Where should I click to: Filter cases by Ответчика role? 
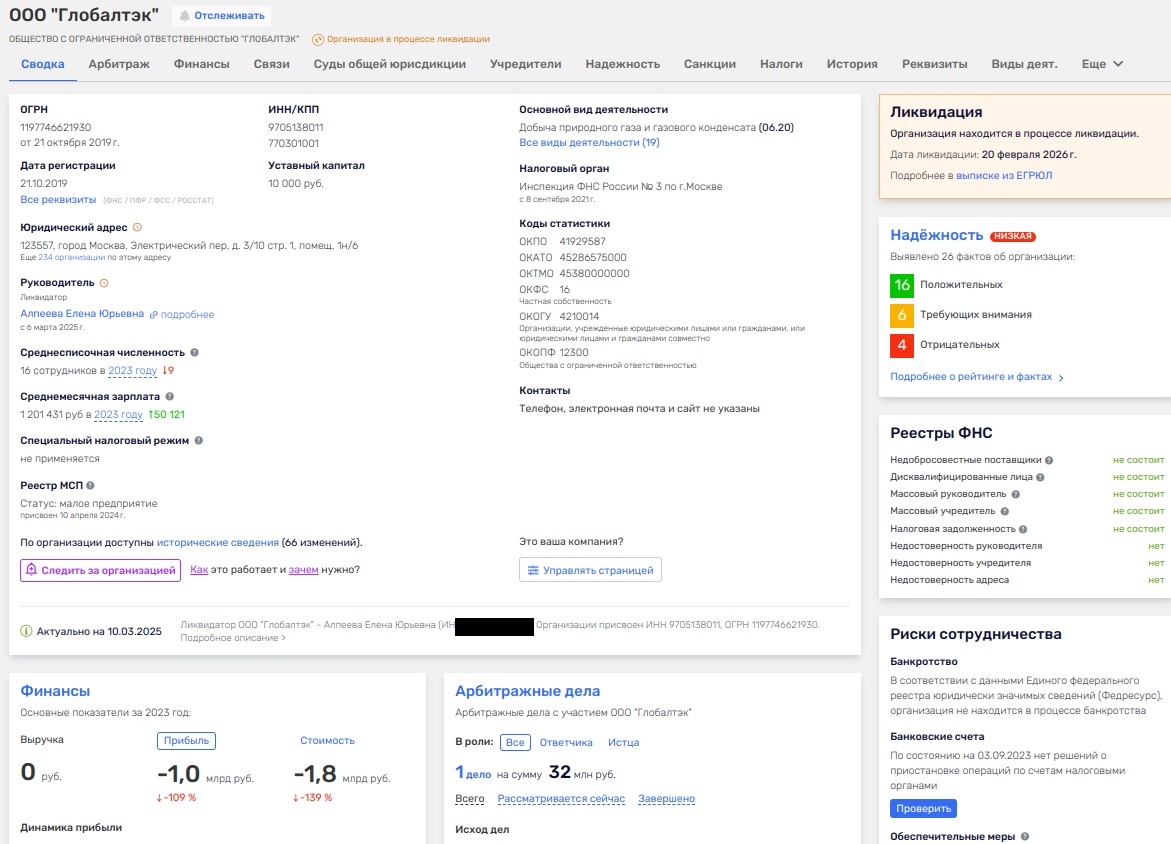[566, 742]
